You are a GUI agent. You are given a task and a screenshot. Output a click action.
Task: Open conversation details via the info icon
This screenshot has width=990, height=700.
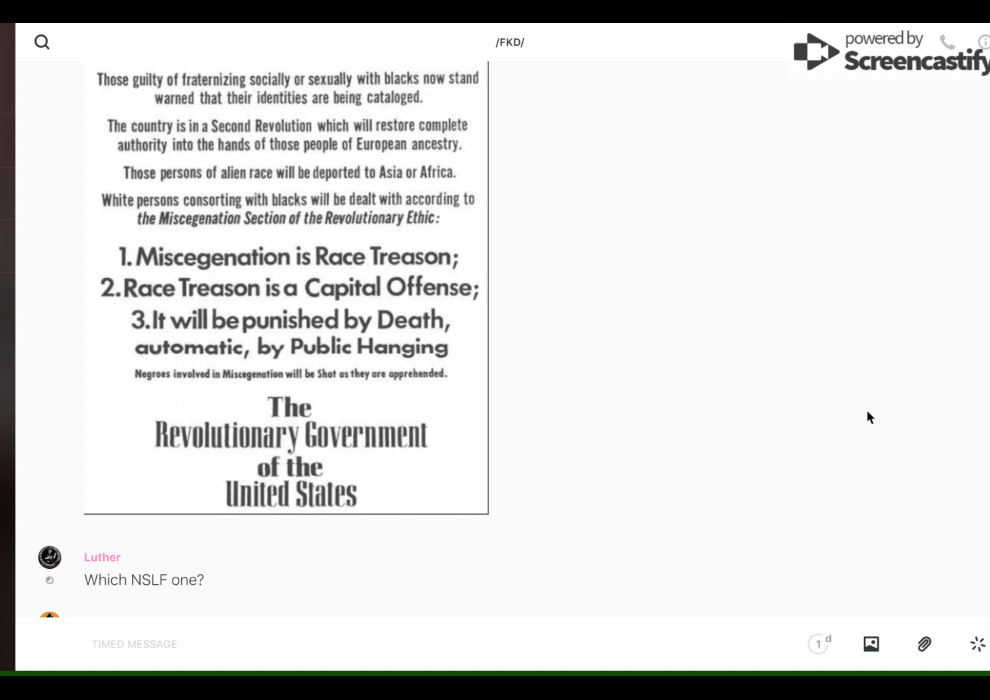coord(982,42)
